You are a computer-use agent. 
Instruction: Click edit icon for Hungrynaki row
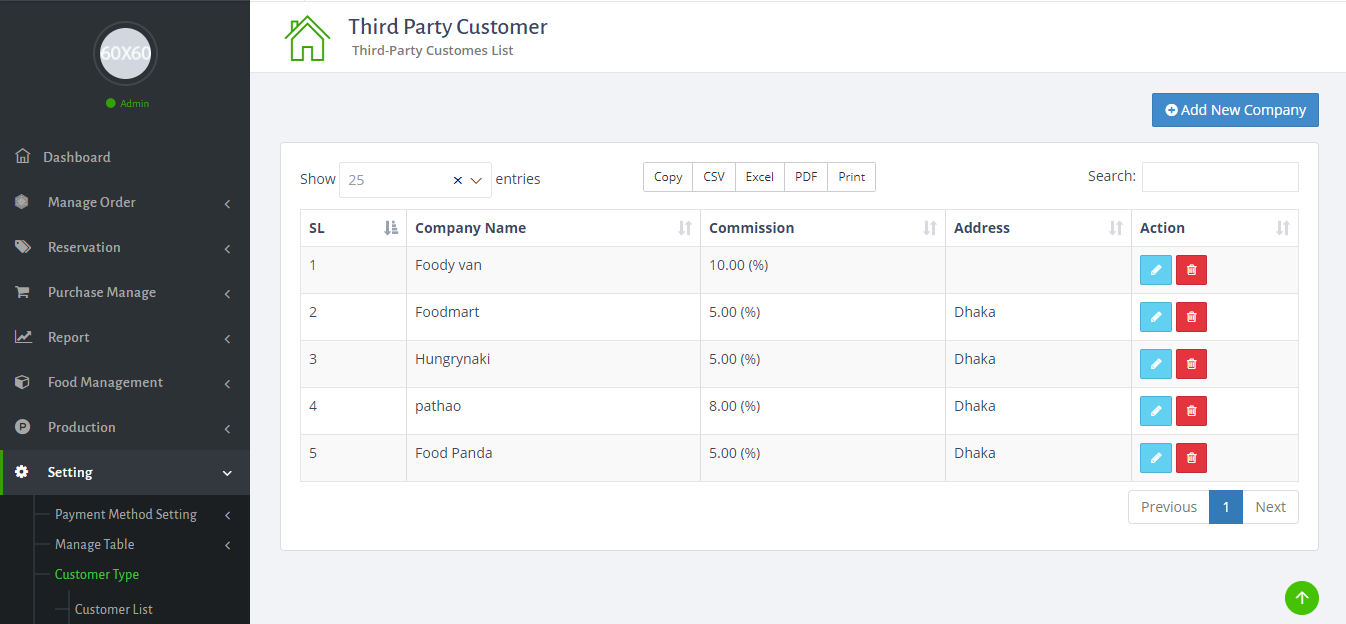coord(1155,364)
